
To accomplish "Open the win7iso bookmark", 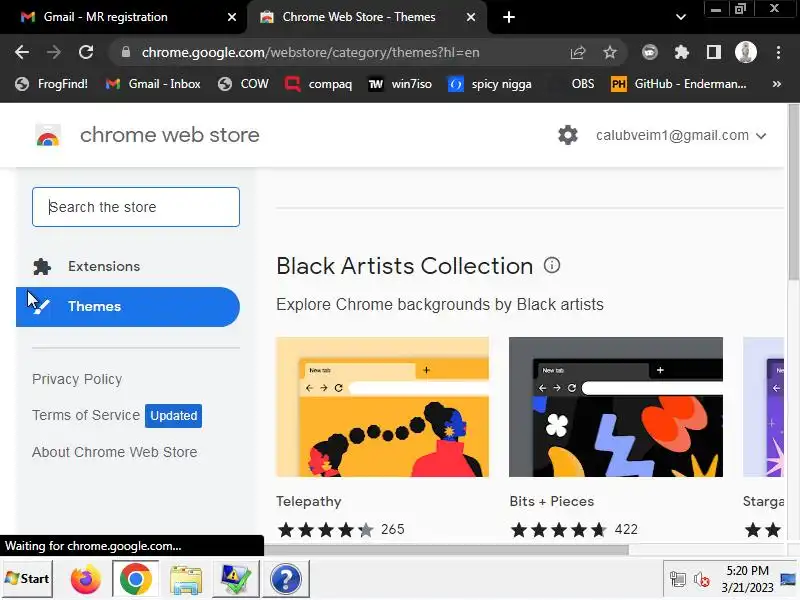I will pos(400,84).
